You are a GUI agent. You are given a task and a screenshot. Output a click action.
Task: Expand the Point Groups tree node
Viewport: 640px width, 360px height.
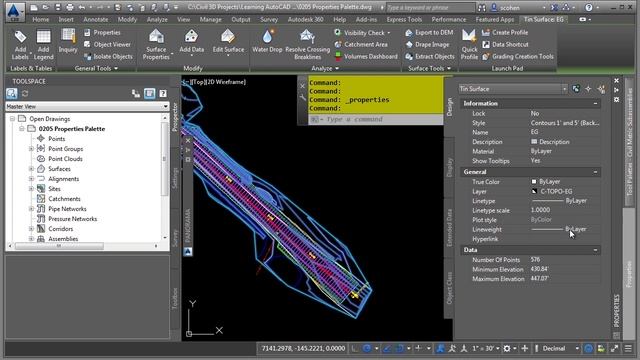(x=31, y=149)
